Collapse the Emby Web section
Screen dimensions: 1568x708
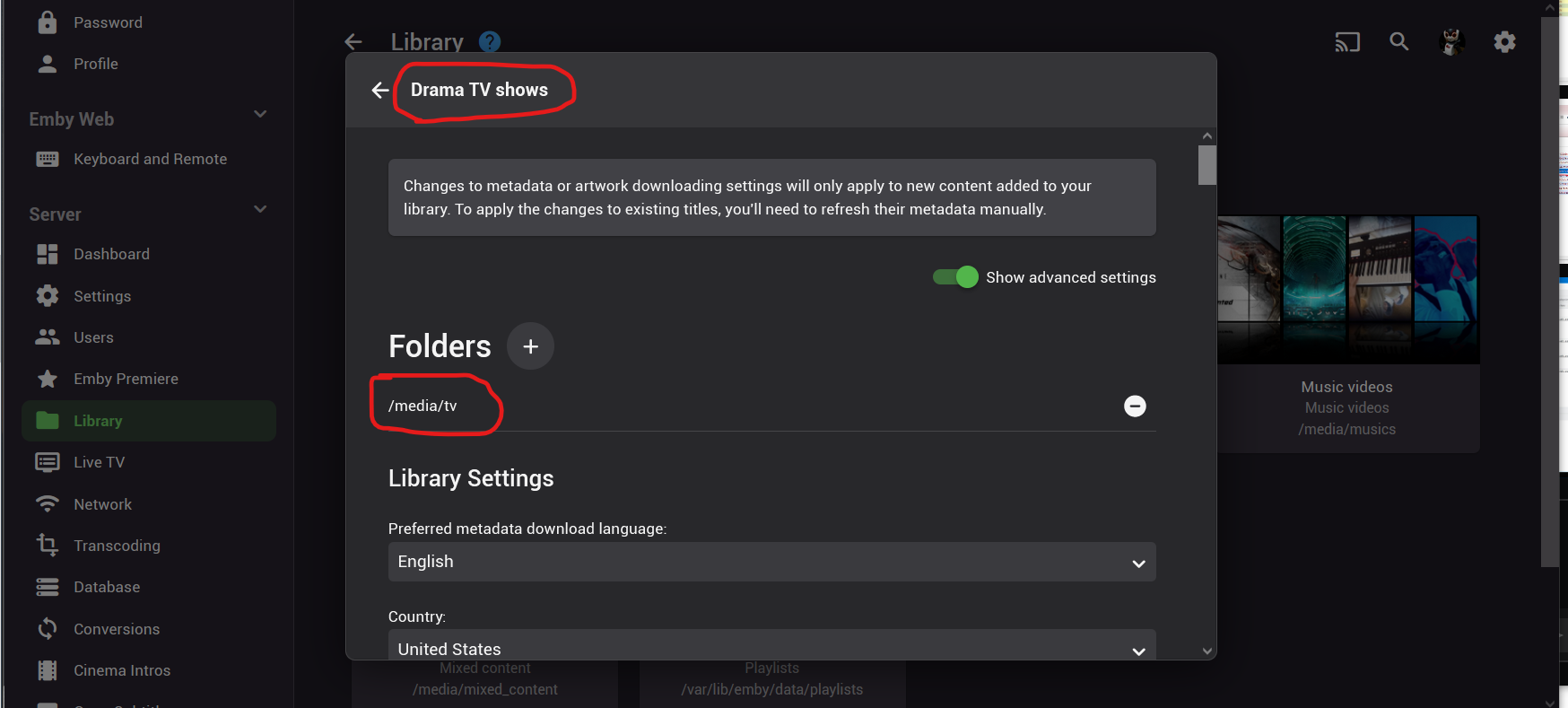click(260, 115)
